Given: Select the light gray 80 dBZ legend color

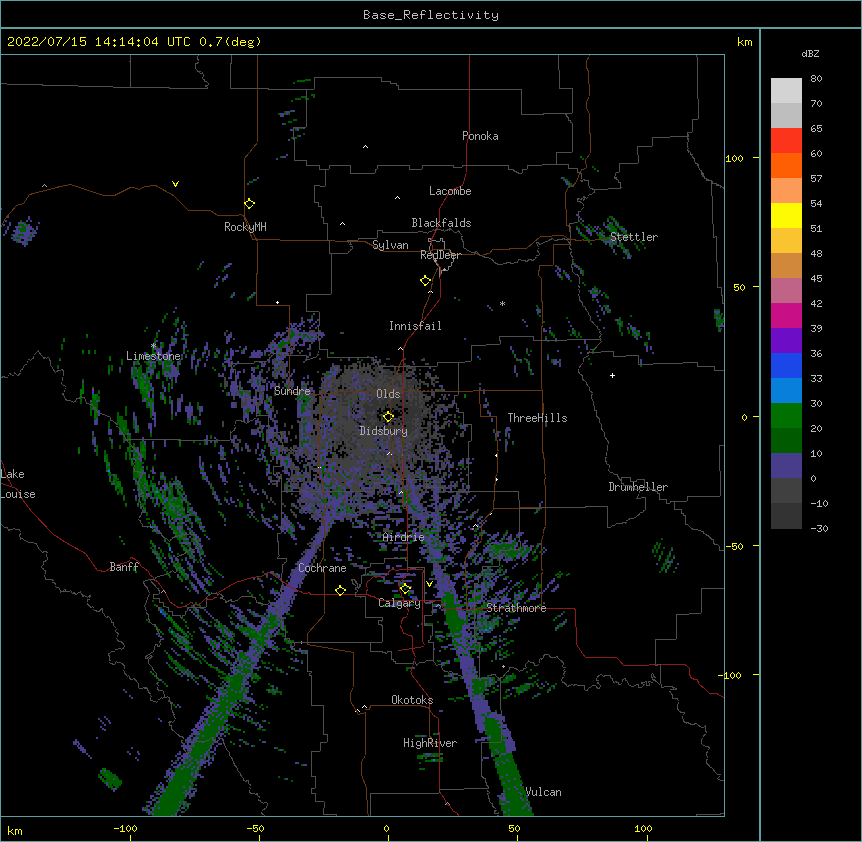Looking at the screenshot, I should pyautogui.click(x=786, y=91).
